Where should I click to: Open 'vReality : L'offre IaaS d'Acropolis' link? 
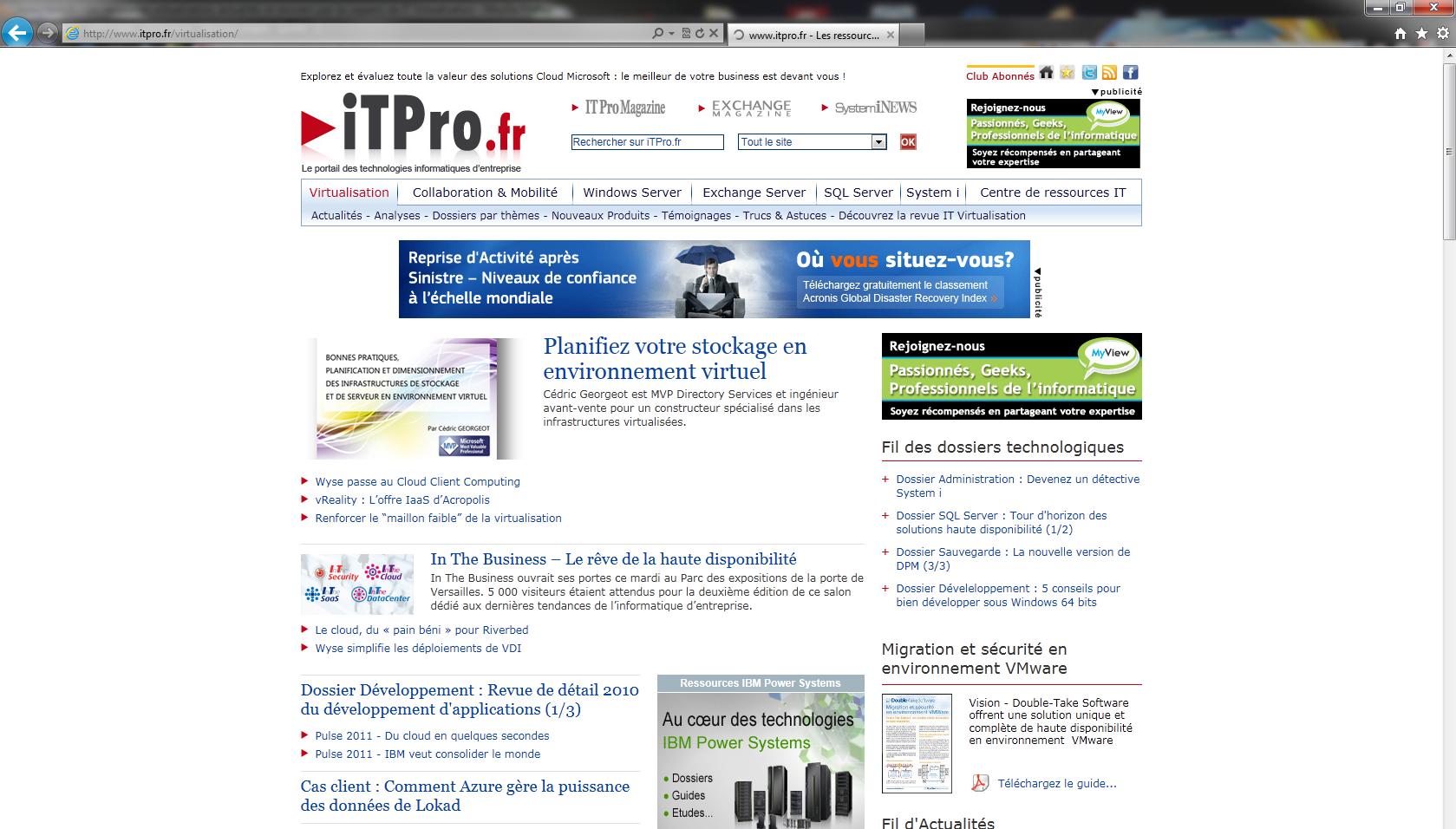tap(402, 500)
